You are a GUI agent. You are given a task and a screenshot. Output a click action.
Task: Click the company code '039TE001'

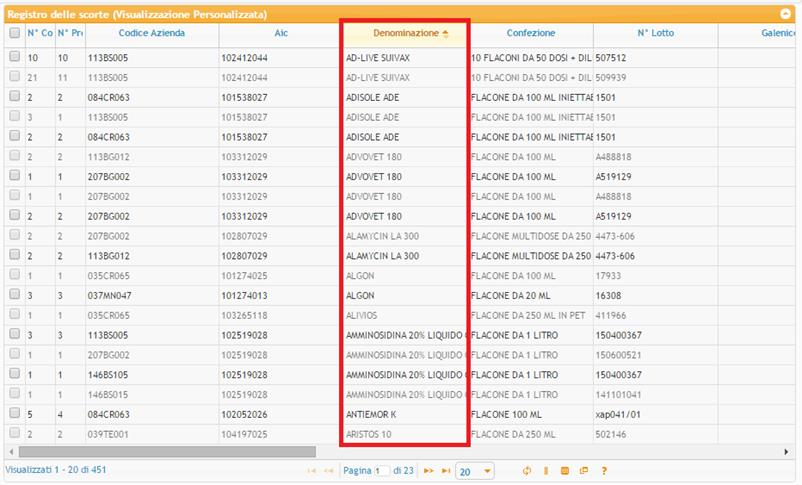pyautogui.click(x=107, y=434)
